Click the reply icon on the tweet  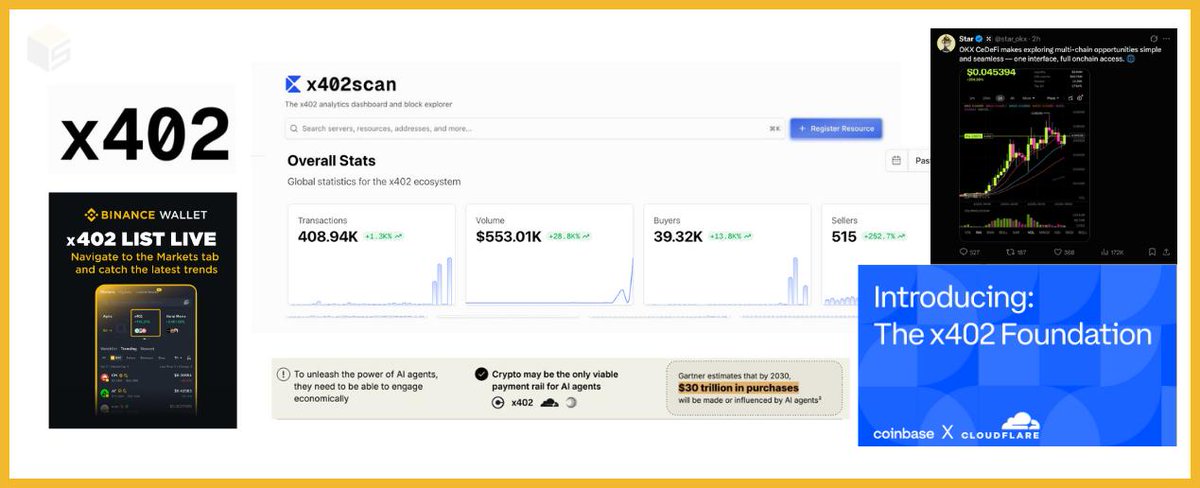(963, 252)
